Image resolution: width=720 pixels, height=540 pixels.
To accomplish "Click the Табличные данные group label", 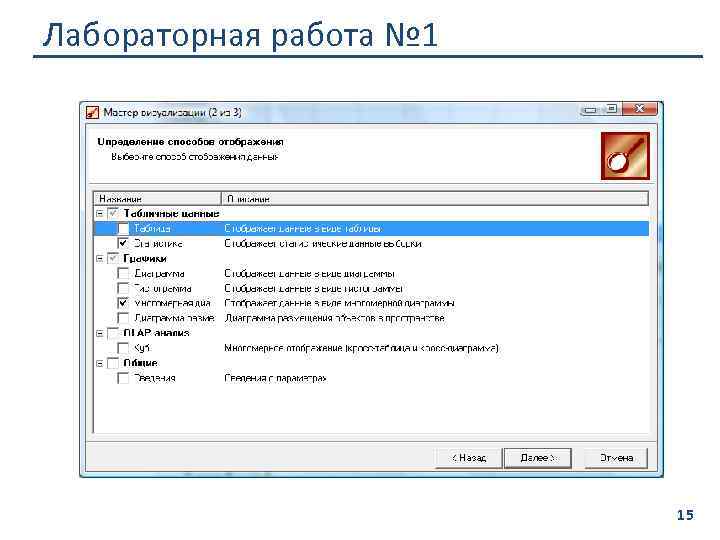I will 171,214.
